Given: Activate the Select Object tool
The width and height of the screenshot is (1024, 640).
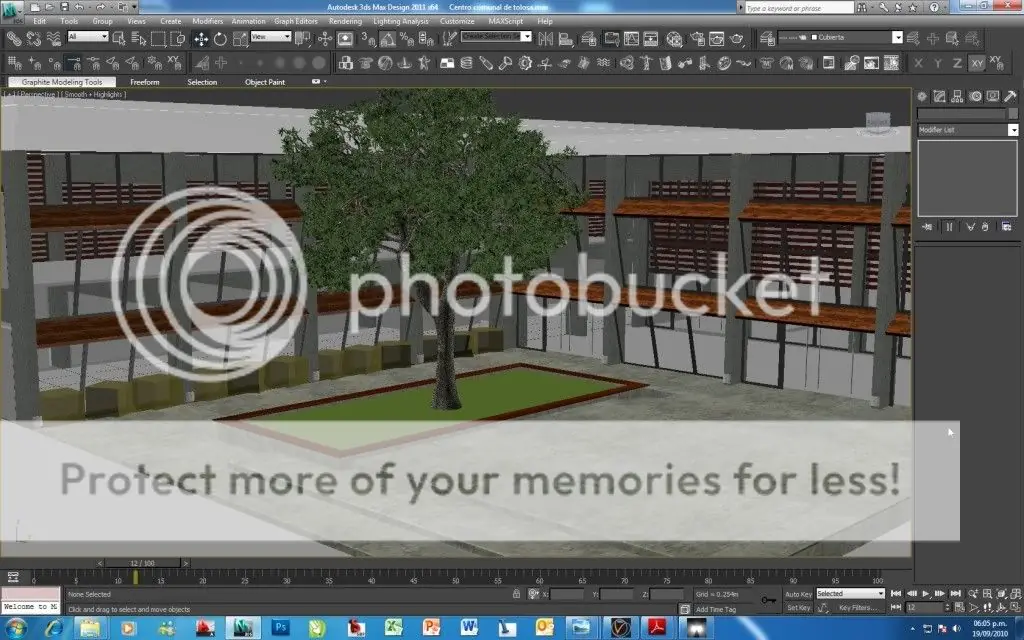Looking at the screenshot, I should point(119,39).
